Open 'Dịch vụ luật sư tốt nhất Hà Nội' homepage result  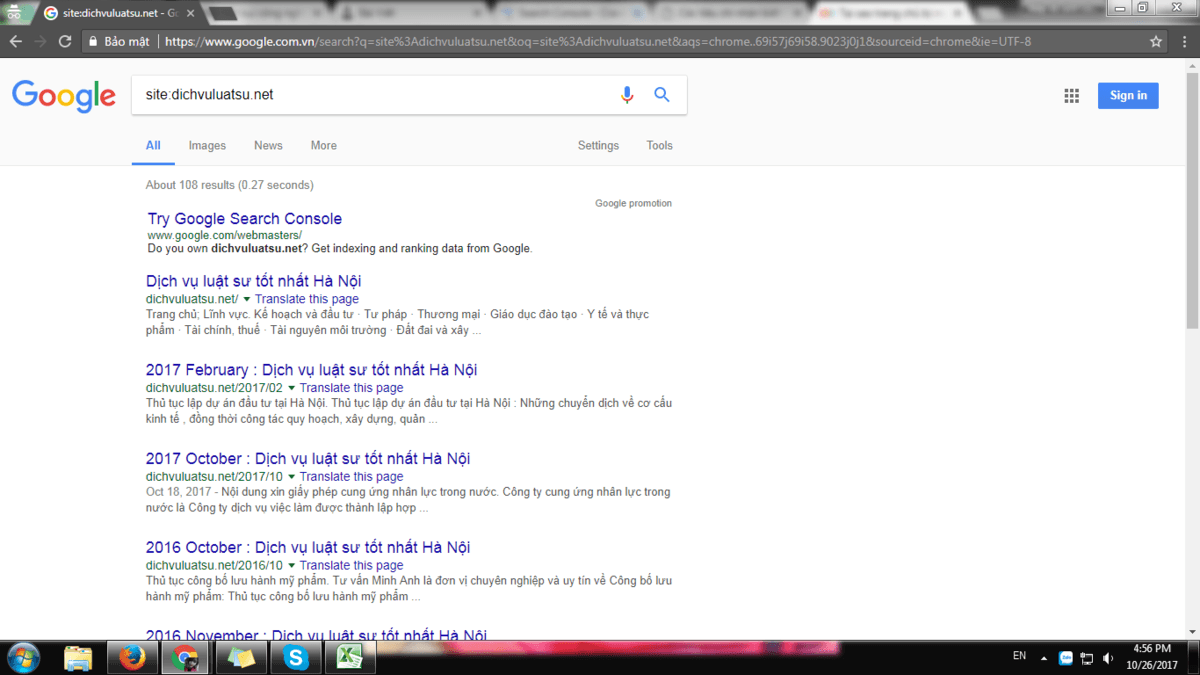254,281
